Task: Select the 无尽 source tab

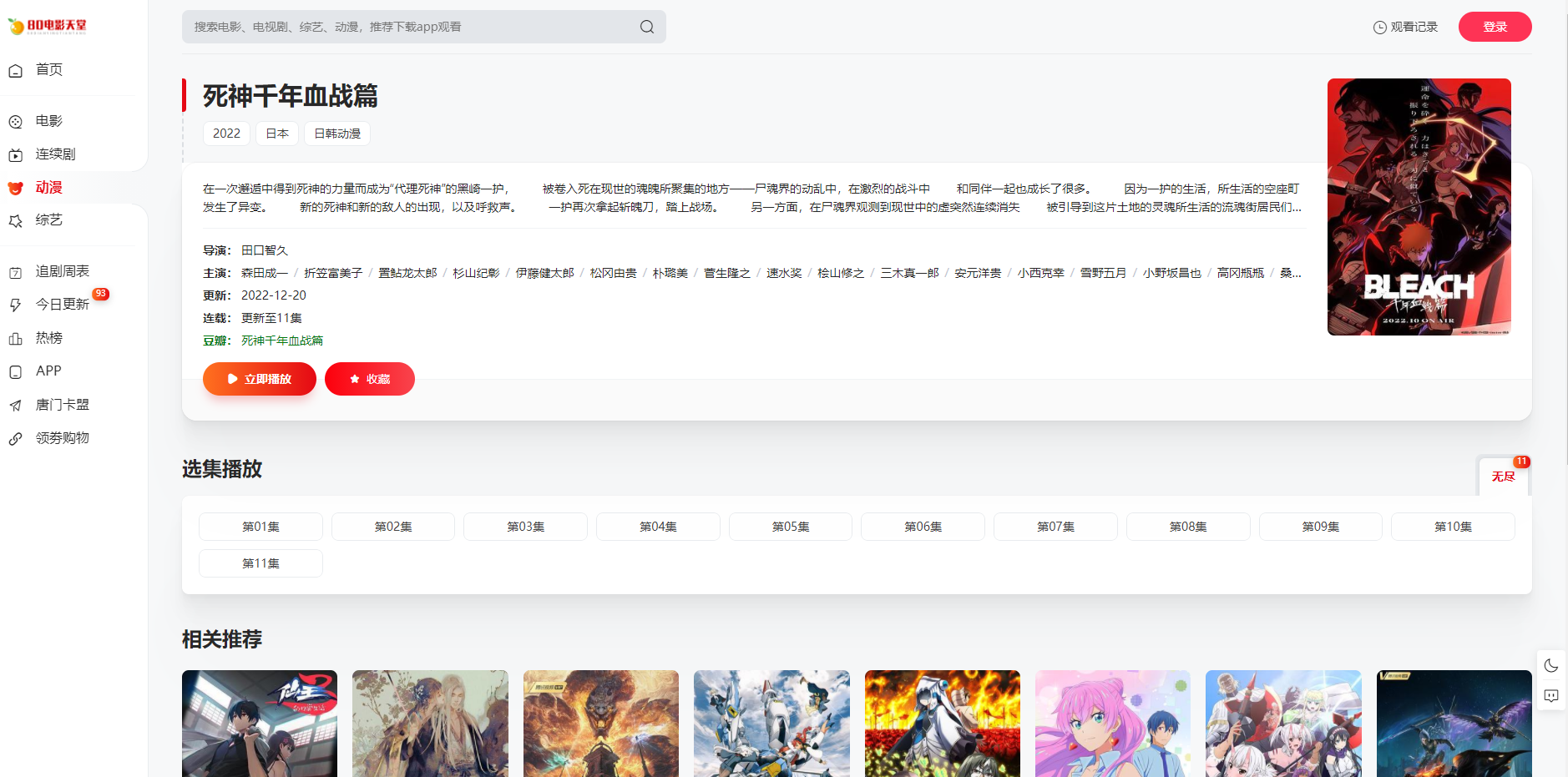Action: click(x=1503, y=476)
